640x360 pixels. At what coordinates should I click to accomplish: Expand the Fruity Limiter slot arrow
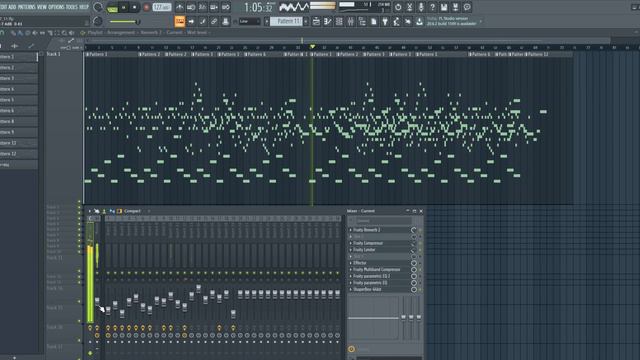pyautogui.click(x=351, y=250)
